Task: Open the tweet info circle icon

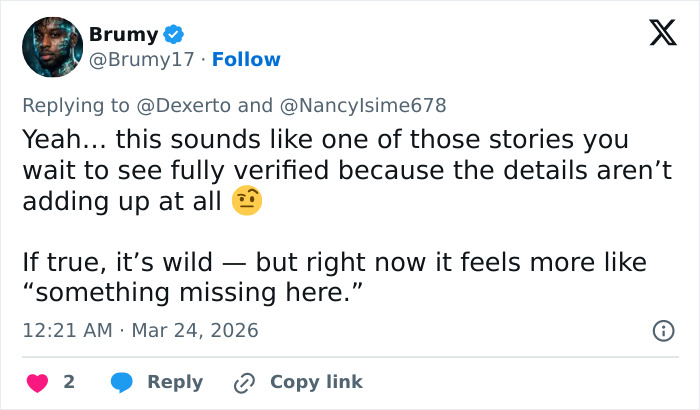Action: [x=662, y=330]
